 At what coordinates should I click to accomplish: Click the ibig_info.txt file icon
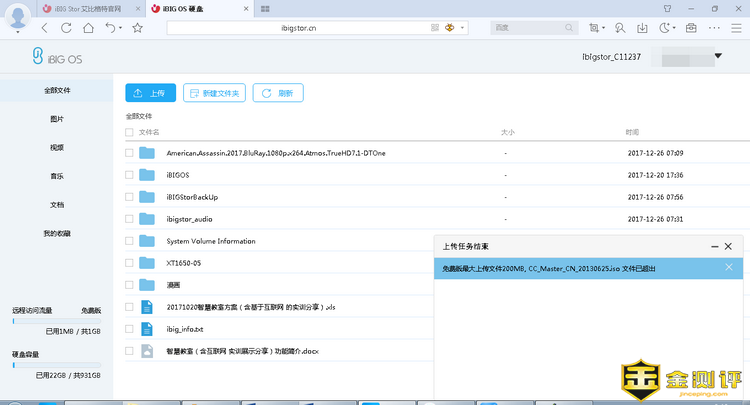pyautogui.click(x=147, y=329)
